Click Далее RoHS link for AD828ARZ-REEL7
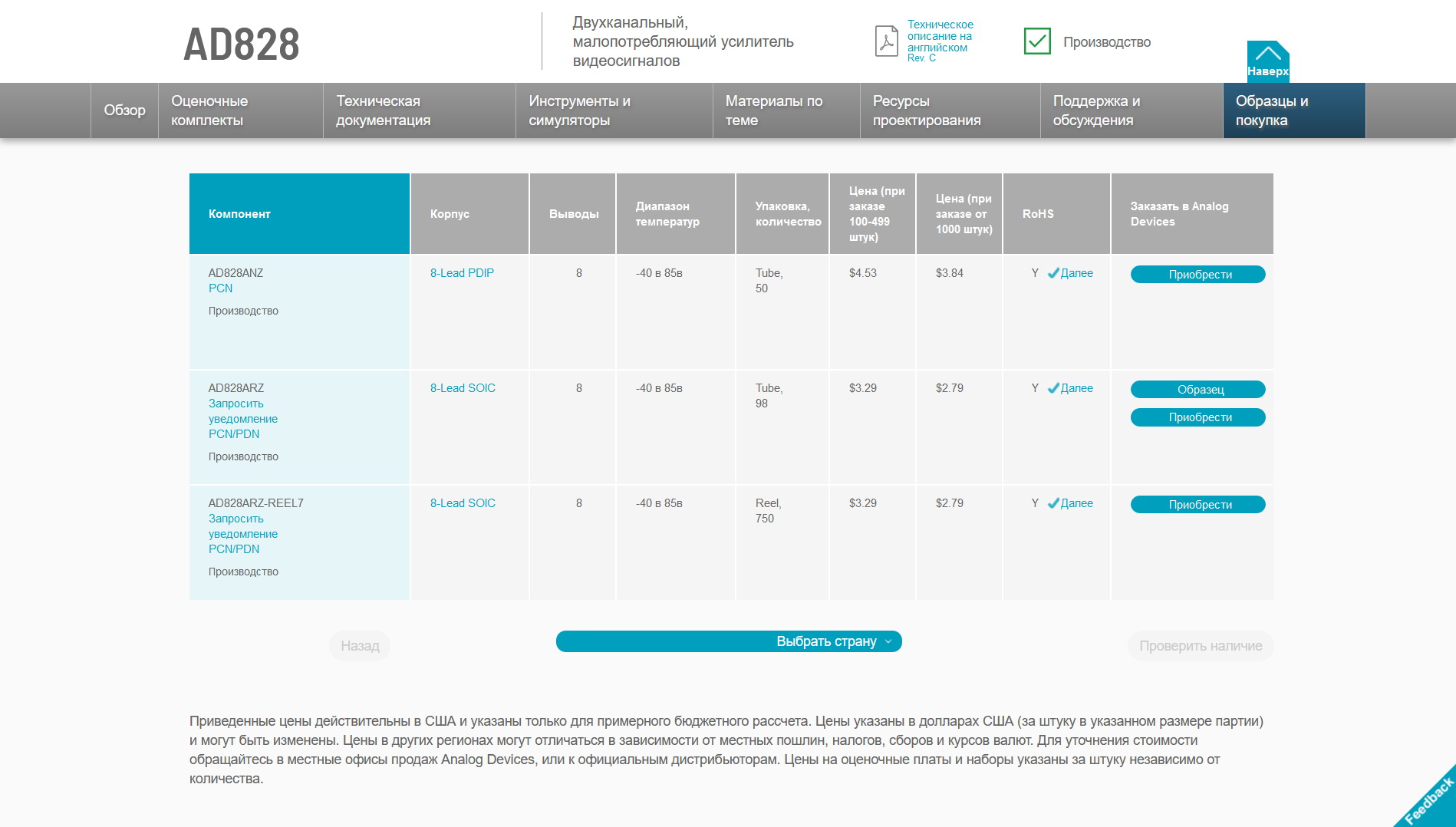This screenshot has width=1456, height=827. (1077, 503)
